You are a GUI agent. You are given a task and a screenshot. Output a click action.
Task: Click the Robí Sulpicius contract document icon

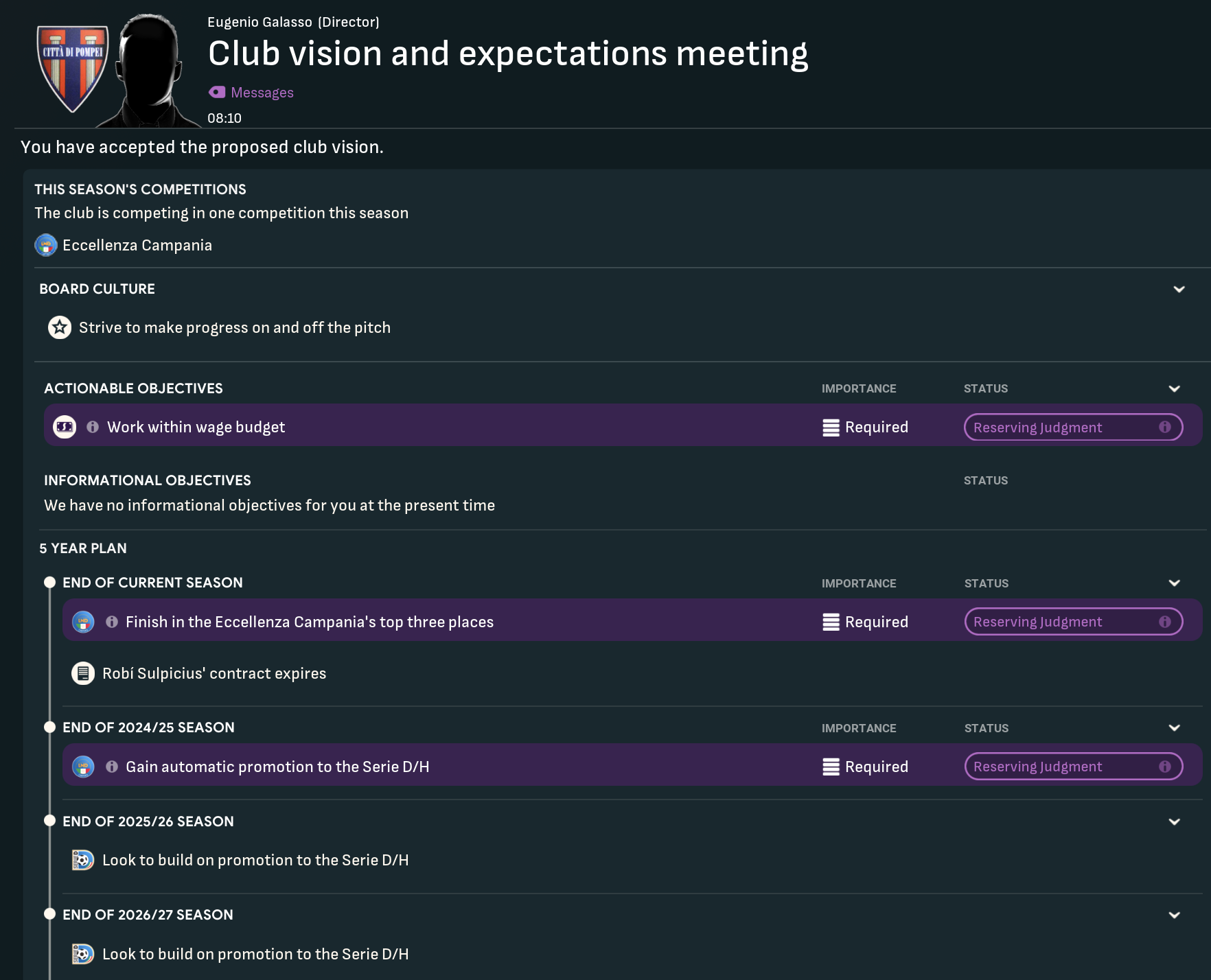[x=83, y=673]
